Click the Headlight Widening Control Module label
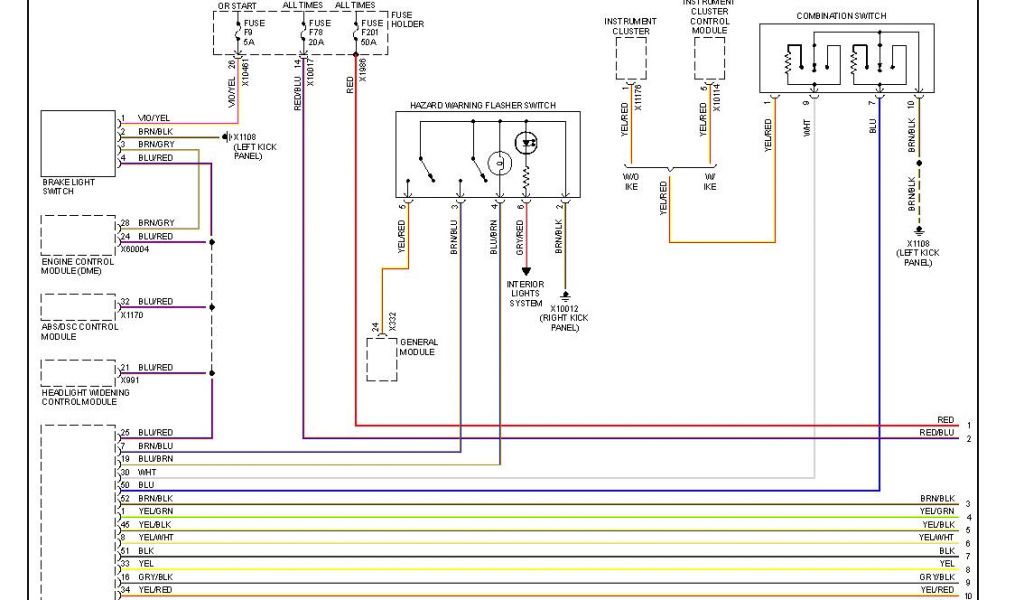The image size is (1024, 600). pyautogui.click(x=87, y=397)
